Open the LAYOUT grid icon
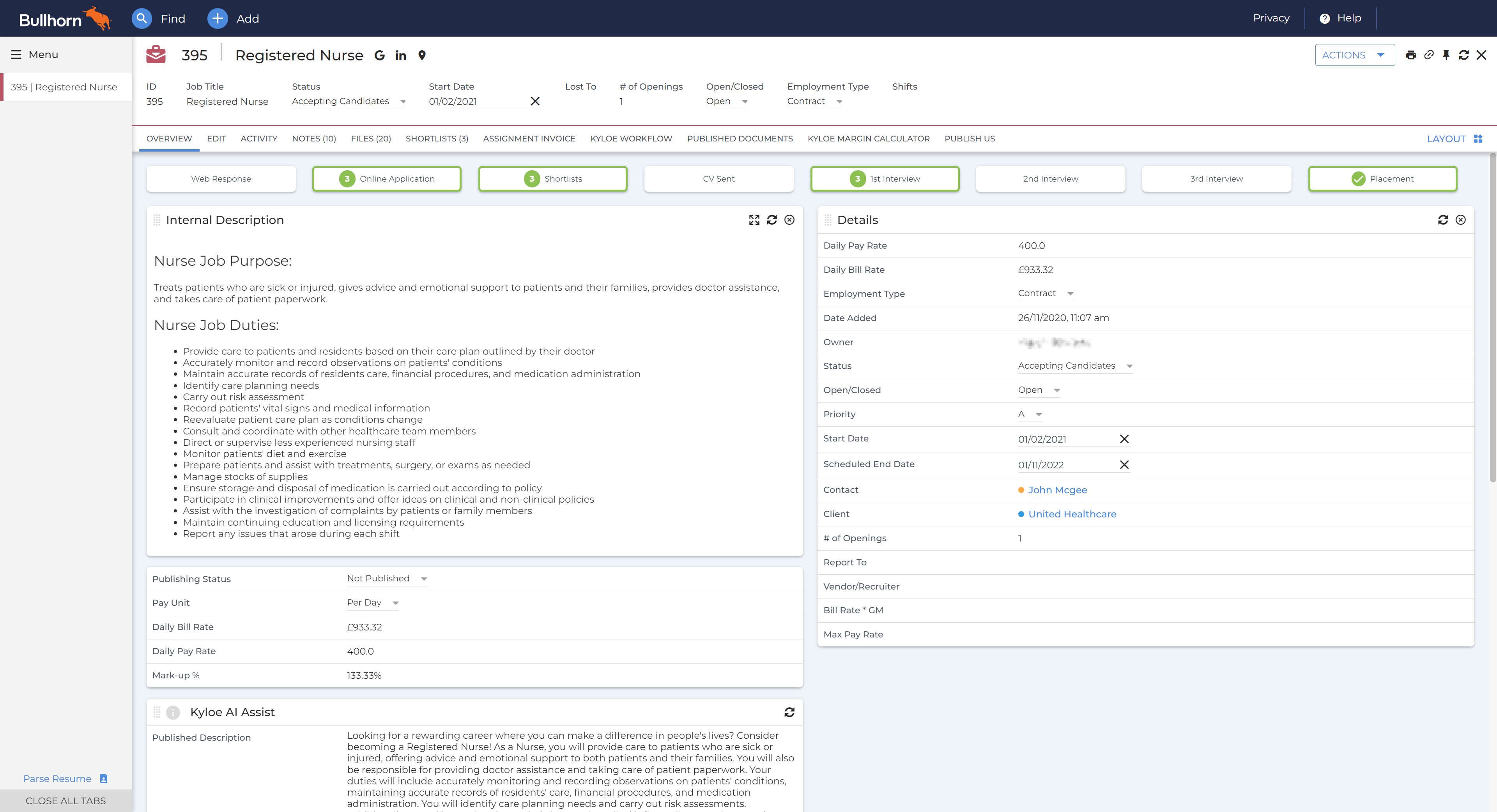Viewport: 1497px width, 812px height. pyautogui.click(x=1478, y=139)
